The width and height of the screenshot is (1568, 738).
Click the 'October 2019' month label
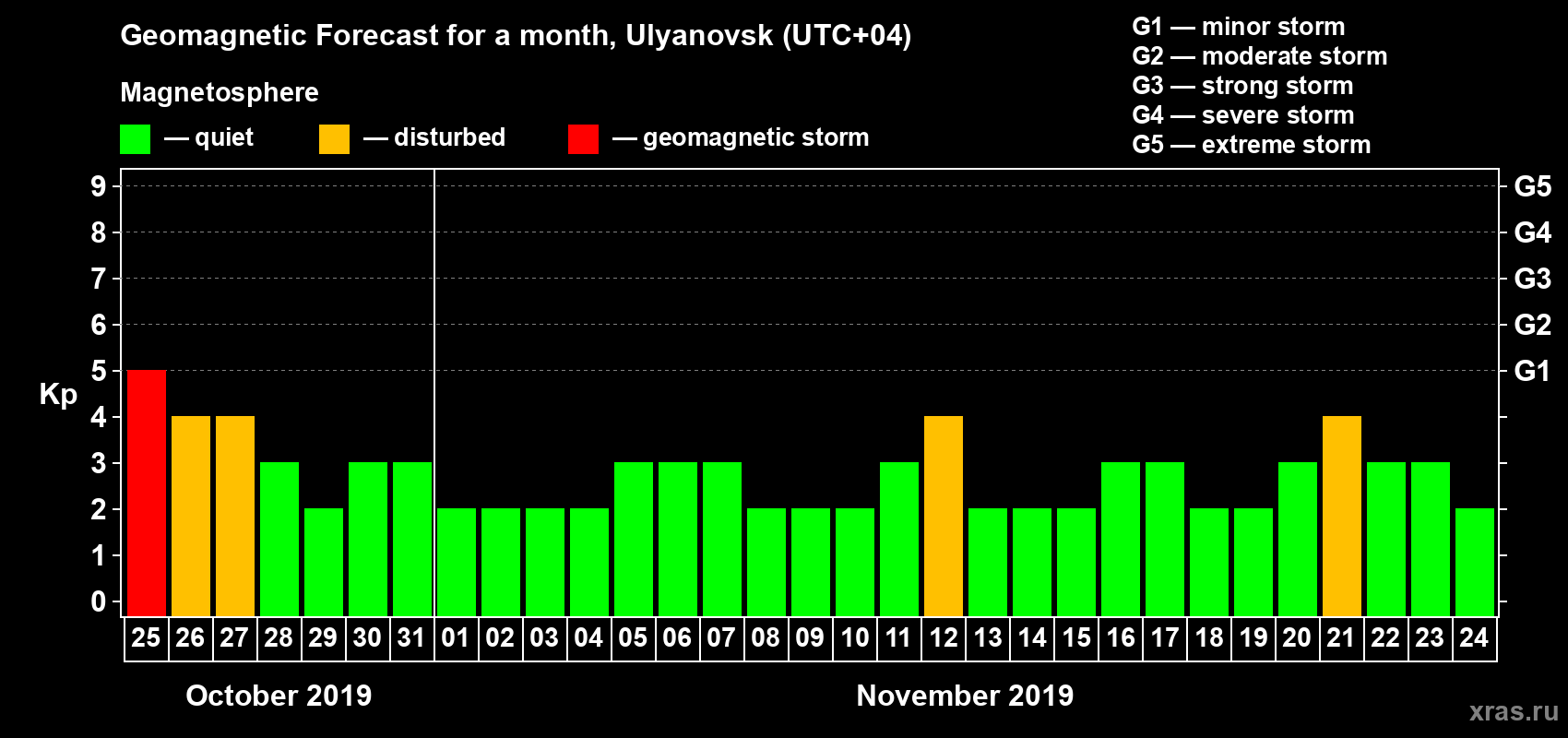pos(279,696)
